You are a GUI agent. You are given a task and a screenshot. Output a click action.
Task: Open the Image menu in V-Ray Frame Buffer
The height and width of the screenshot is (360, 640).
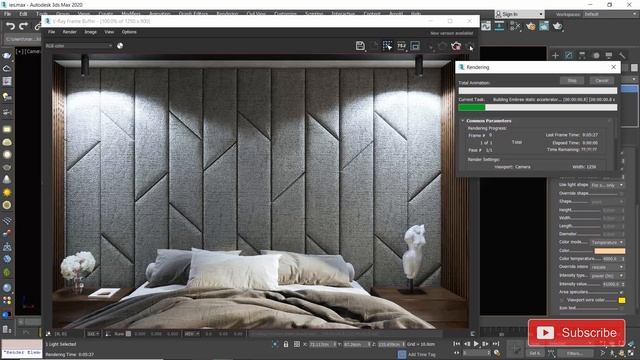click(x=91, y=32)
